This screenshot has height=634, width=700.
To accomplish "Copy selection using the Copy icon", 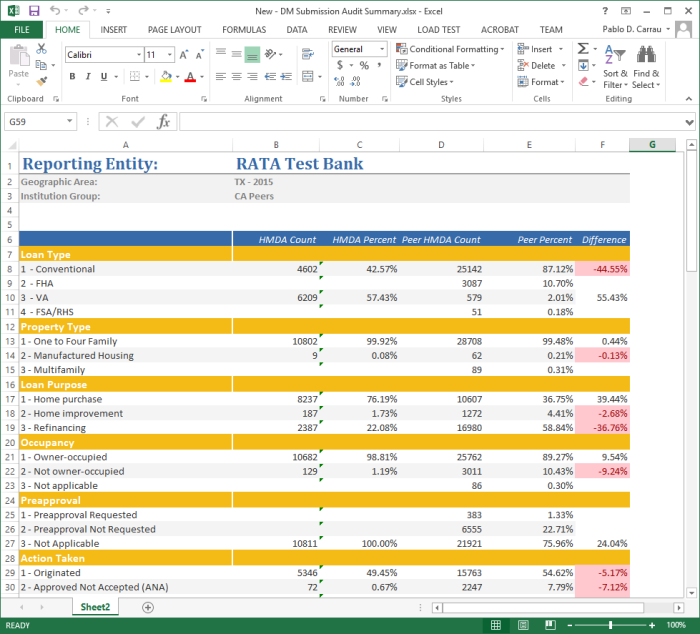I will click(x=41, y=65).
